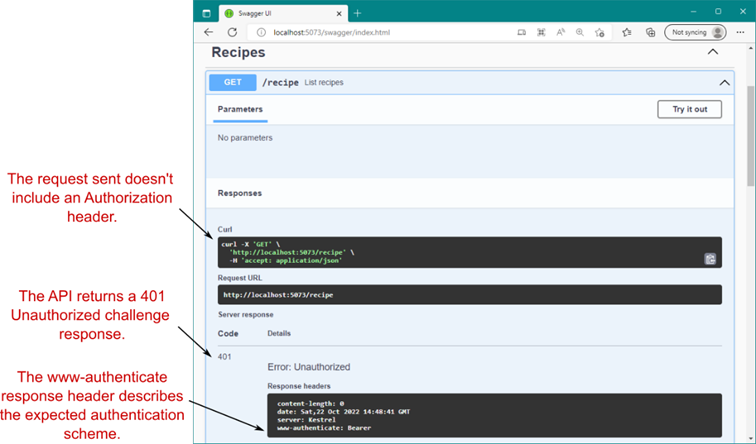The image size is (756, 444).
Task: Click the 'server: Kestrel' header line
Action: 306,420
